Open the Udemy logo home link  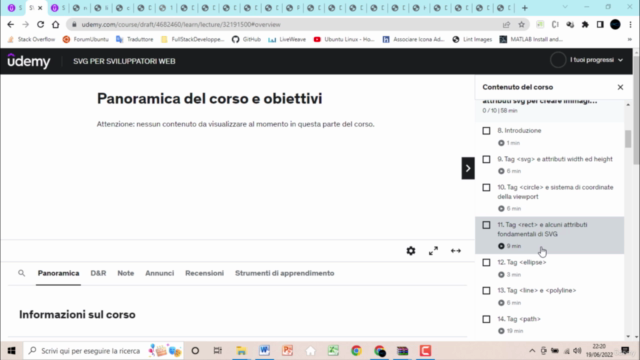tap(29, 61)
